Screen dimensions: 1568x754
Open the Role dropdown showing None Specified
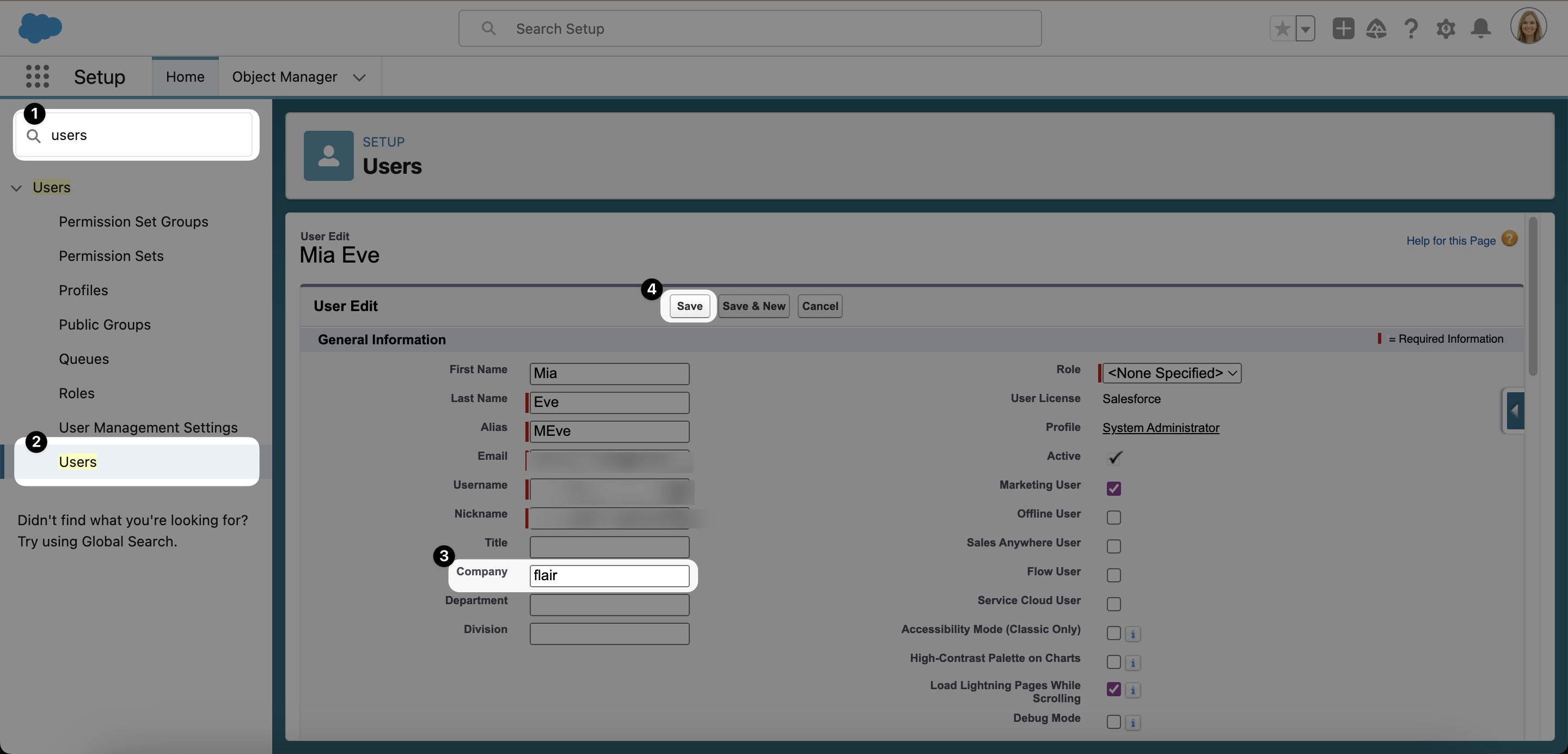click(1171, 373)
